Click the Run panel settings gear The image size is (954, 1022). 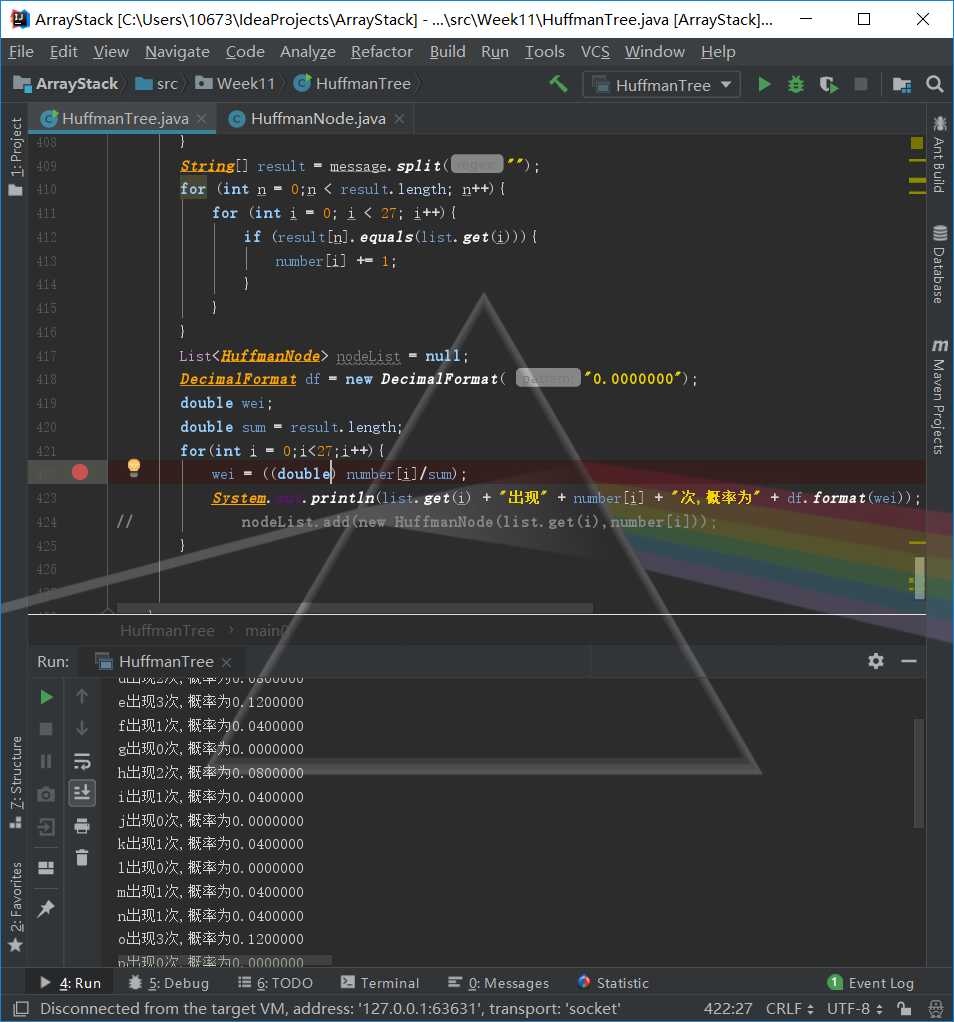(x=876, y=661)
